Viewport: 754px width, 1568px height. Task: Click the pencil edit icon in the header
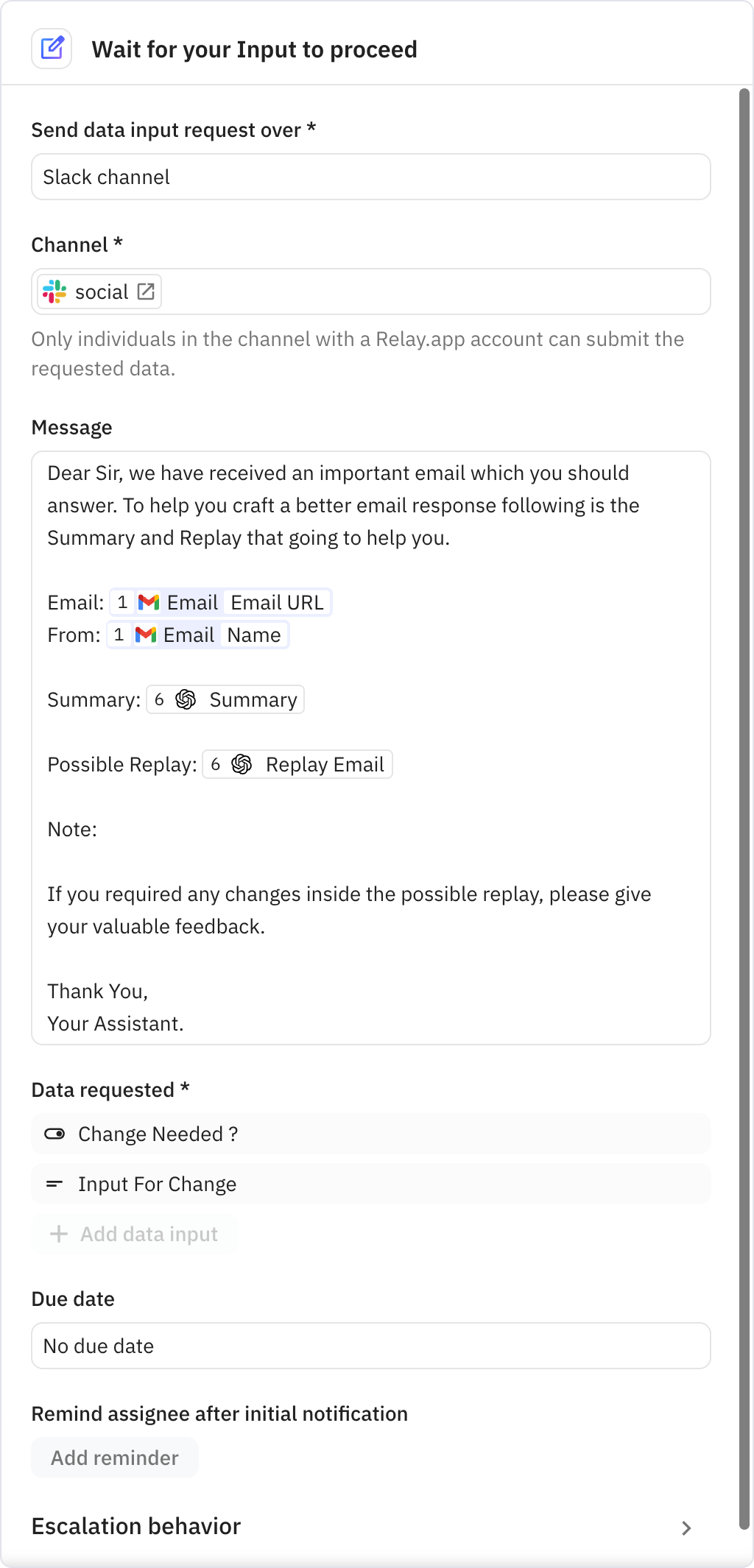click(x=52, y=49)
